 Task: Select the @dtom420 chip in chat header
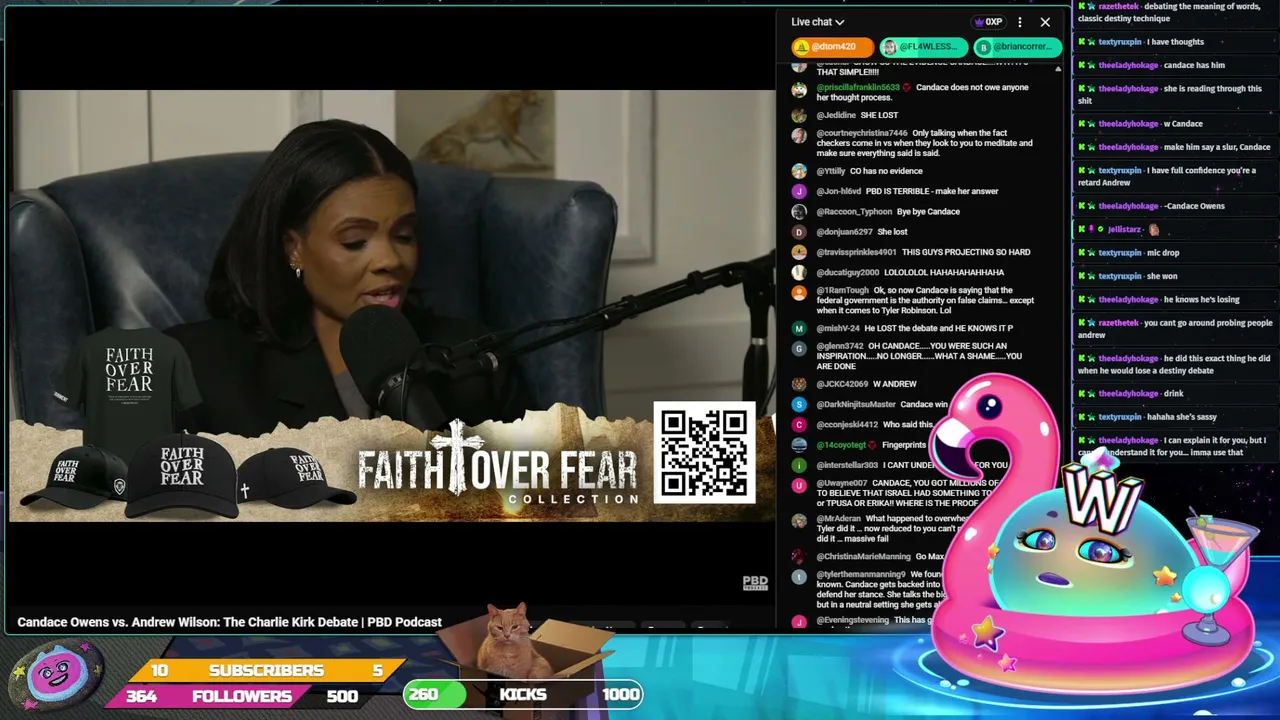tap(832, 47)
